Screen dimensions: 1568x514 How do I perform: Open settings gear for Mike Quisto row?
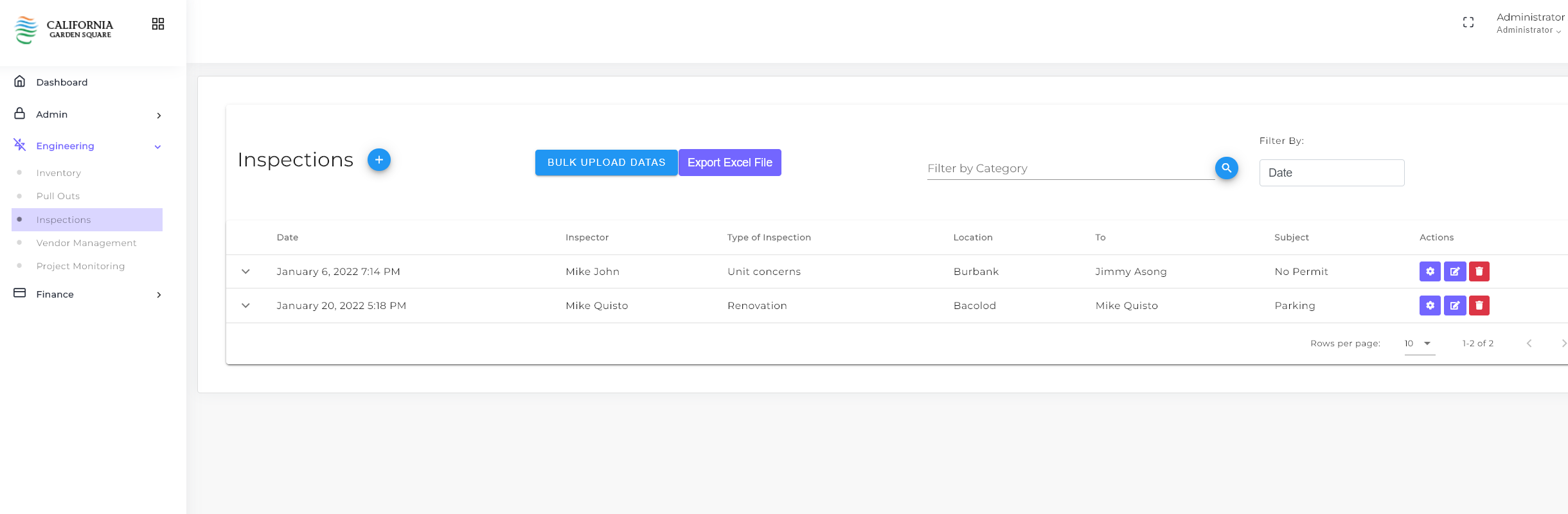point(1430,306)
